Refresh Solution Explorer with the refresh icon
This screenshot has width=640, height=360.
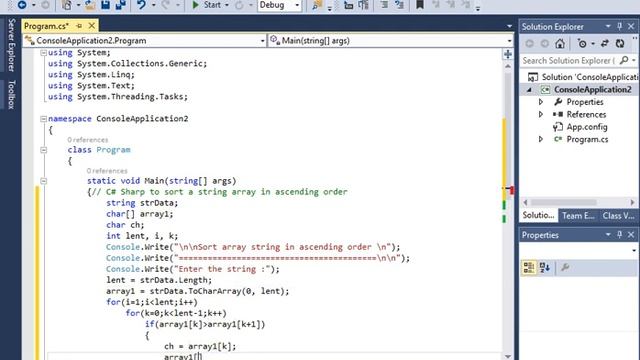point(620,43)
